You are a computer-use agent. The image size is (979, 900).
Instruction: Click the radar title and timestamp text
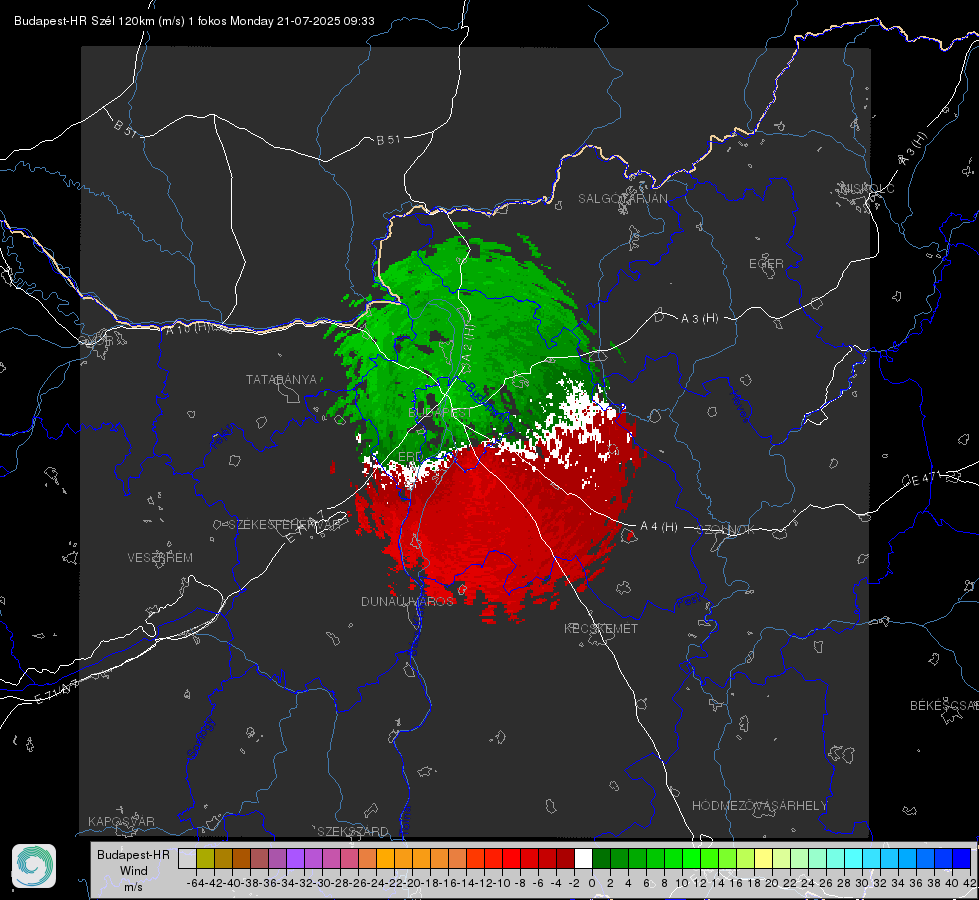coord(194,21)
